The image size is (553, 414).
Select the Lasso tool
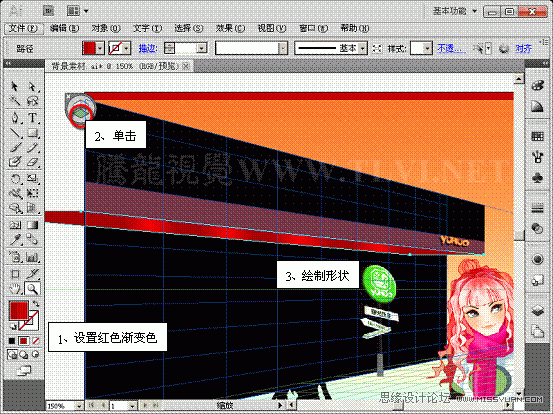(x=32, y=101)
